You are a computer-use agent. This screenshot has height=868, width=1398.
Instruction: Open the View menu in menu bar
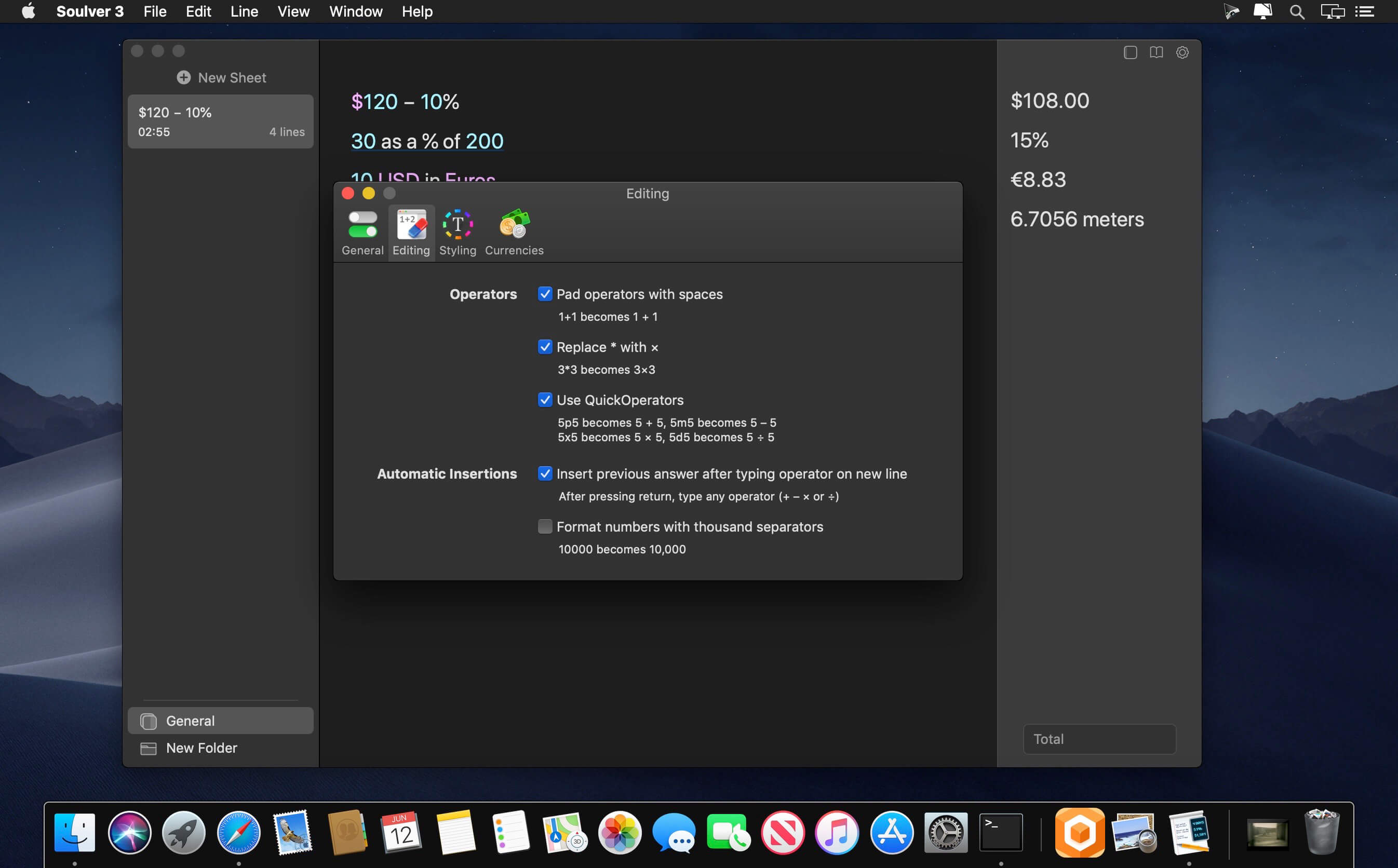(x=293, y=11)
